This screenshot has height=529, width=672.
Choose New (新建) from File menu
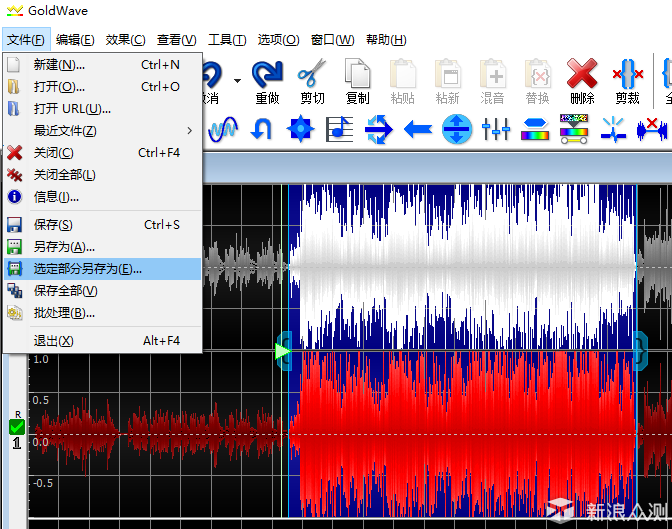tap(102, 65)
